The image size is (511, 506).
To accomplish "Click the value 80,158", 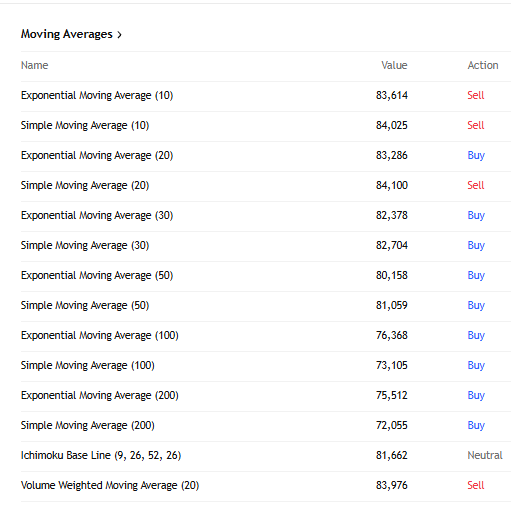I will 392,275.
